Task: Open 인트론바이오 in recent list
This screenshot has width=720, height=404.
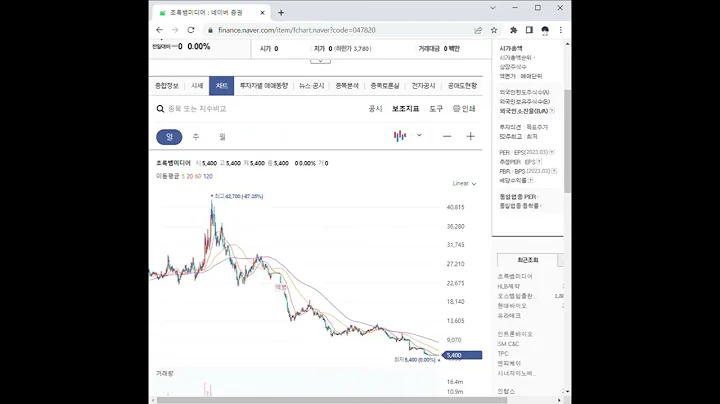Action: click(515, 334)
